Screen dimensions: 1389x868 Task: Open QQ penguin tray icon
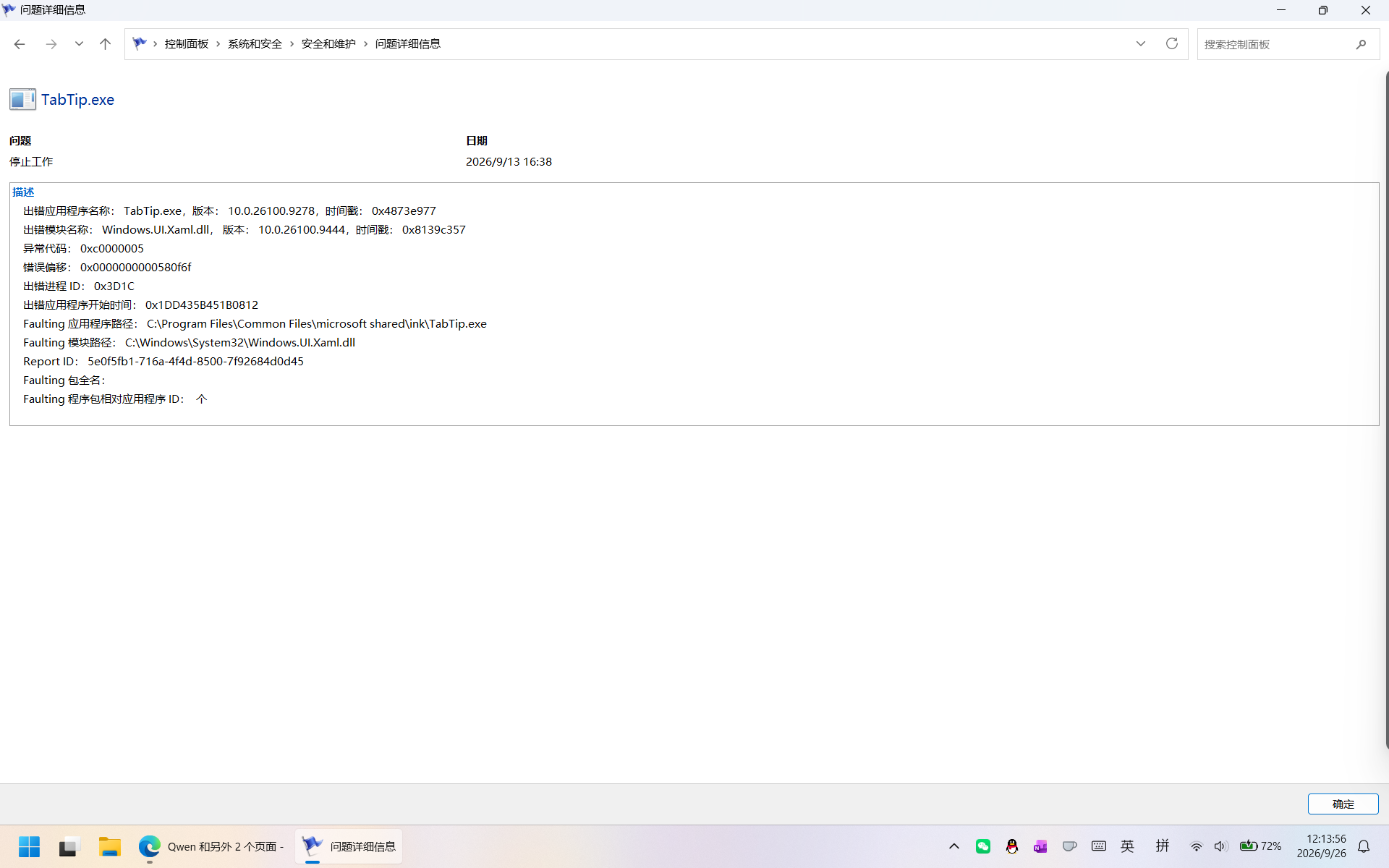(1012, 846)
